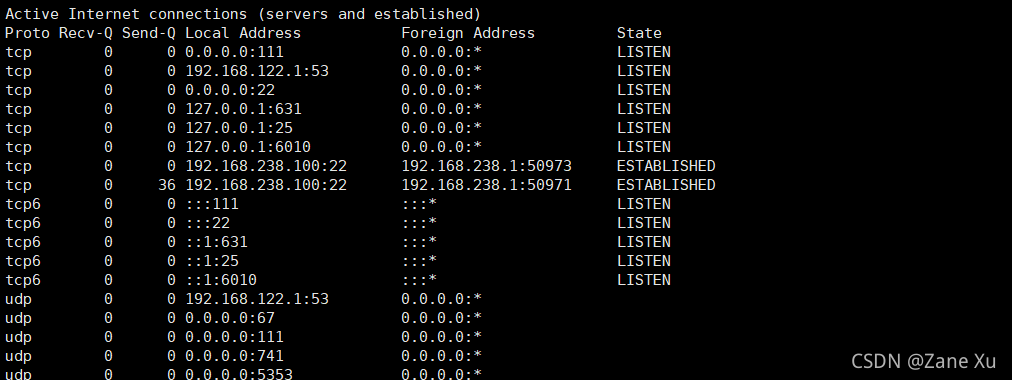Click ESTABLISHED in the 50971 connection row
This screenshot has height=380, width=1012.
[x=666, y=185]
